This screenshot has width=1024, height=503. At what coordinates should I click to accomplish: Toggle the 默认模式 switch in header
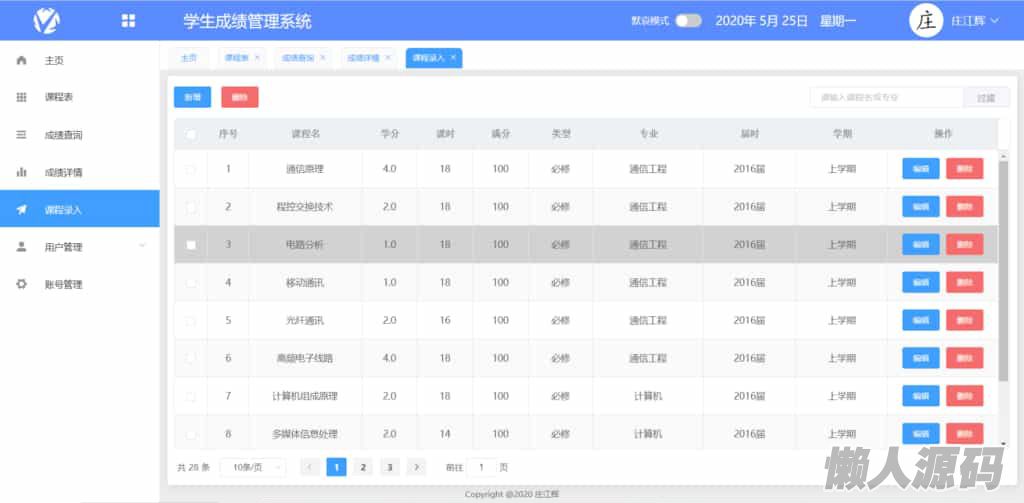[x=688, y=21]
